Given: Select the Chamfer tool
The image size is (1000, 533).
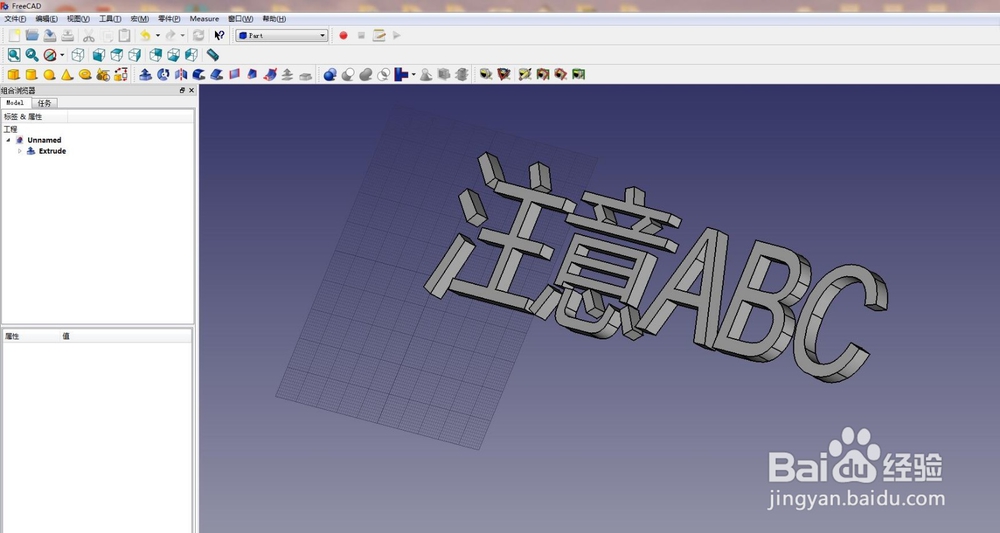Looking at the screenshot, I should (217, 75).
